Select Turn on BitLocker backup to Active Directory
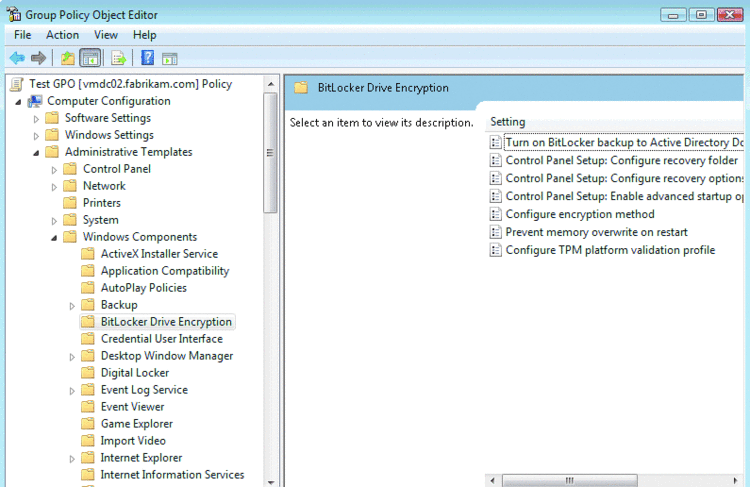 click(x=624, y=143)
